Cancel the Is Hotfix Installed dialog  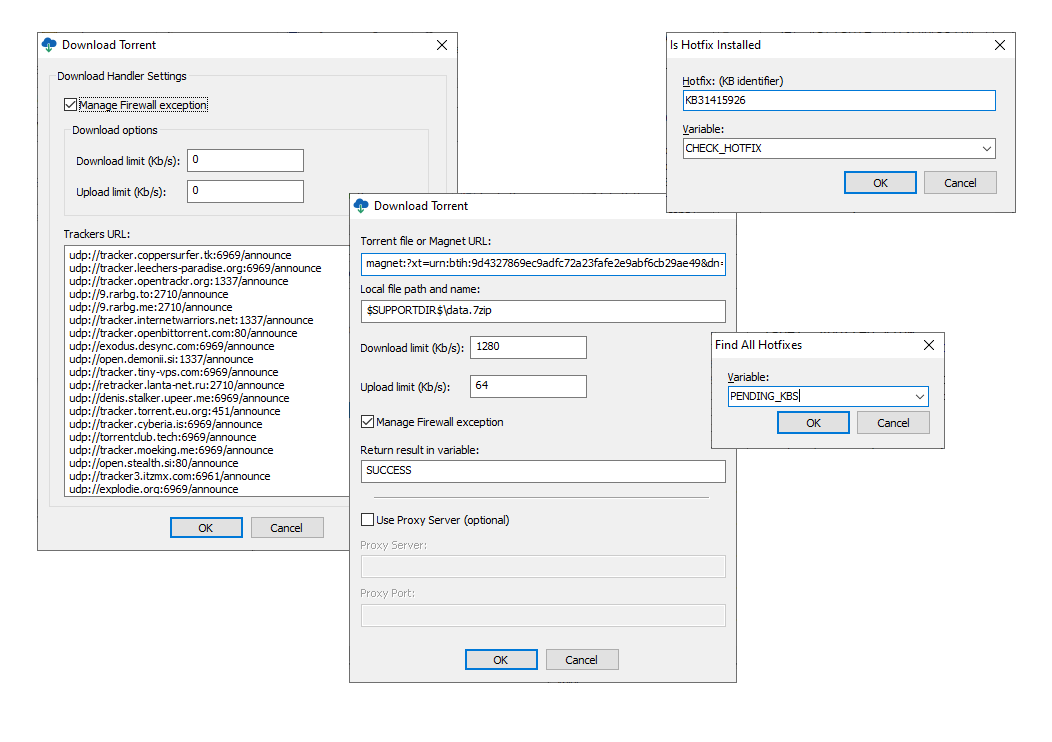(960, 183)
